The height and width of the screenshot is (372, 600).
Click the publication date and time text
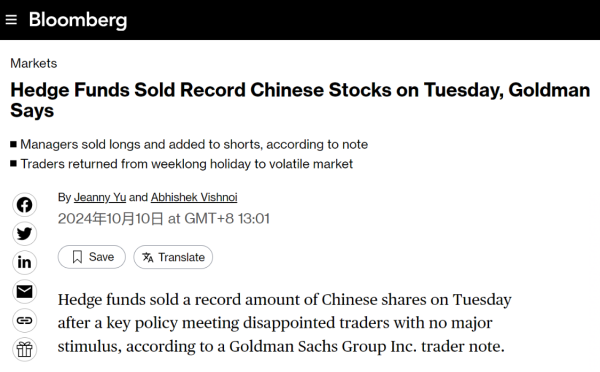[164, 219]
